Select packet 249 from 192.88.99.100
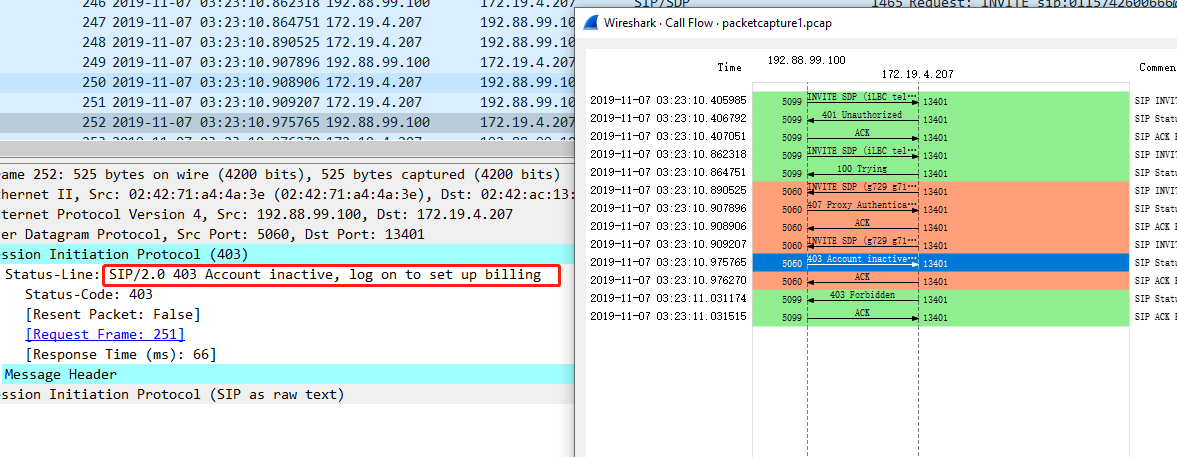1177x457 pixels. pyautogui.click(x=287, y=62)
